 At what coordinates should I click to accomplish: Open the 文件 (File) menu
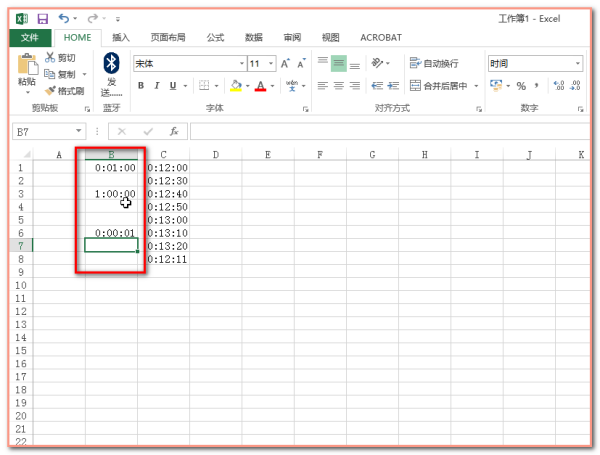click(x=29, y=38)
